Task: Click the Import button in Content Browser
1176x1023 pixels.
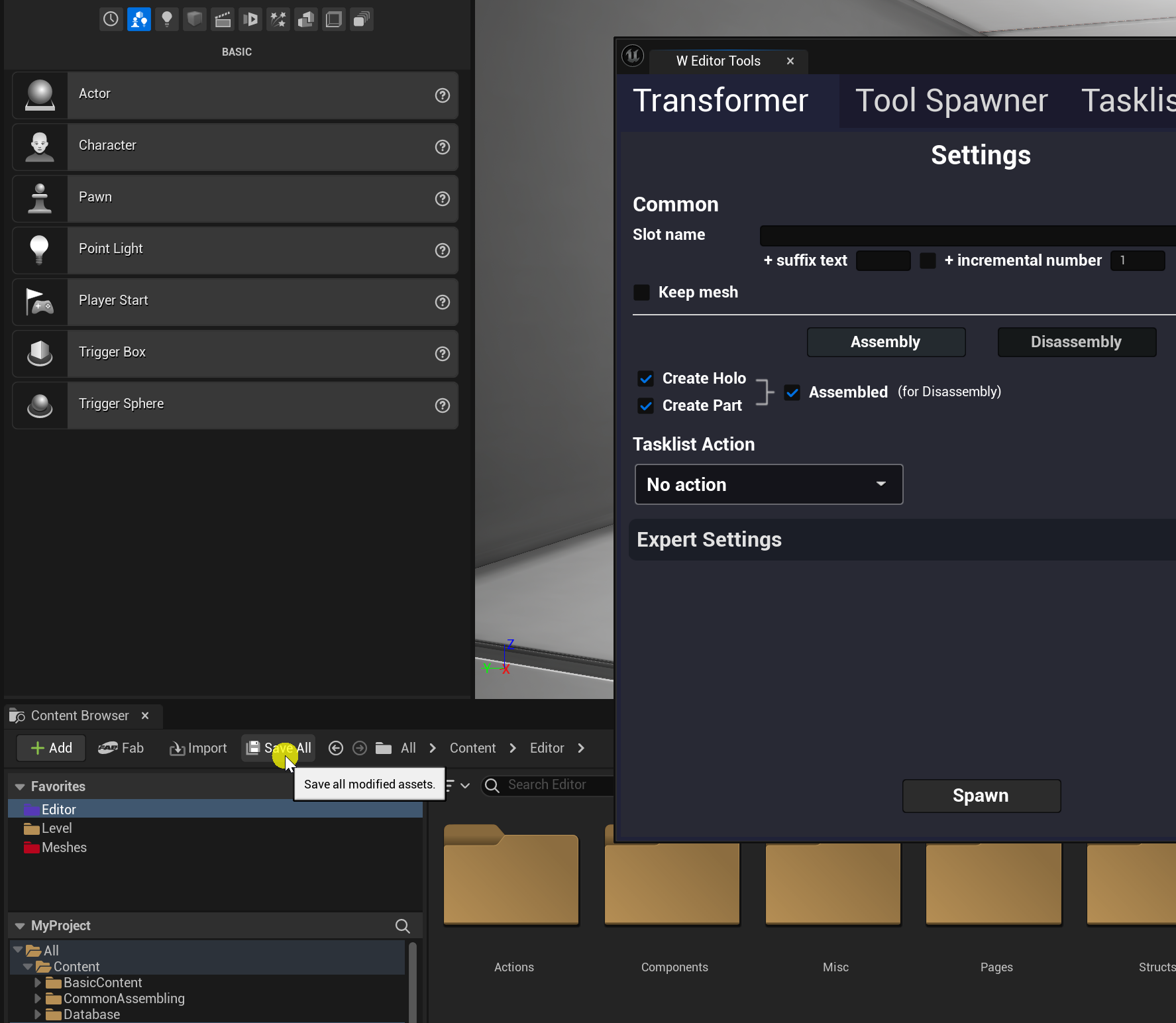Action: tap(198, 748)
